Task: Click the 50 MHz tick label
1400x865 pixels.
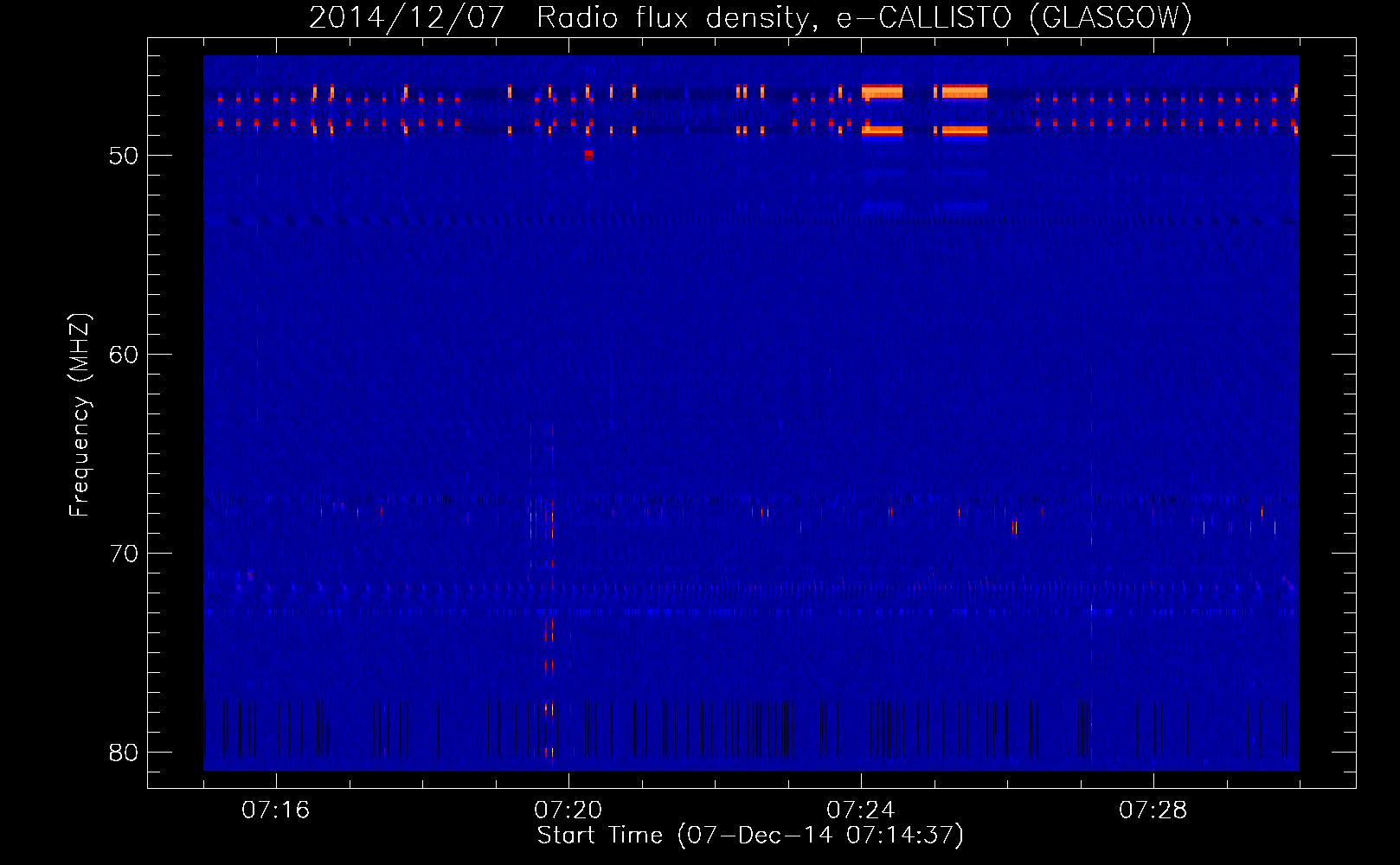Action: tap(124, 156)
